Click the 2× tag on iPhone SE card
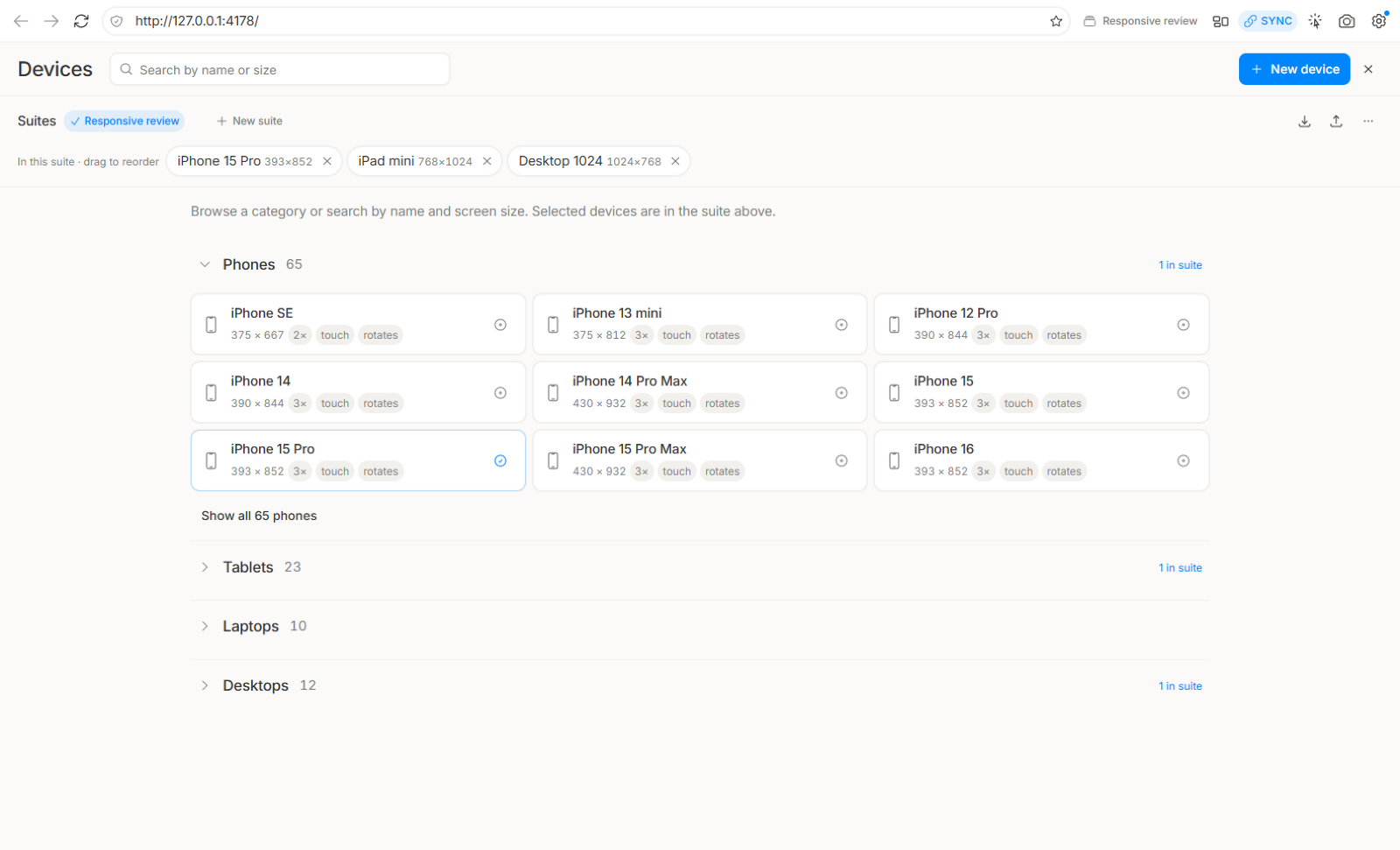1400x850 pixels. point(300,335)
